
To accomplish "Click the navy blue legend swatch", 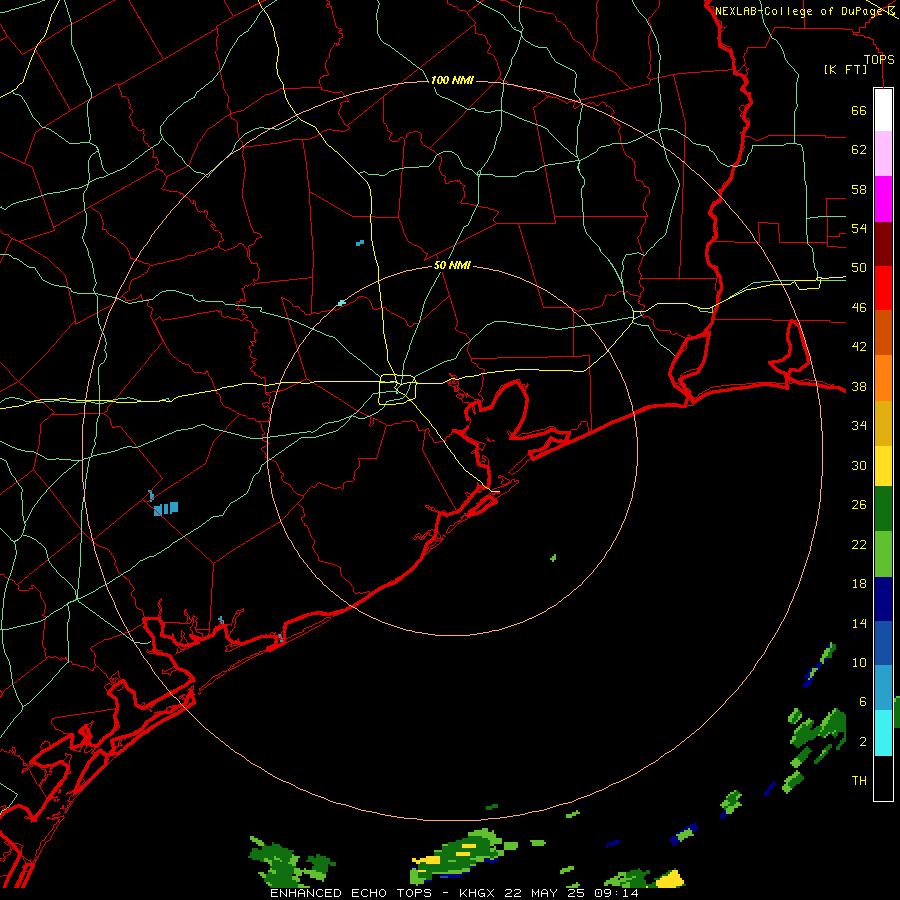I will 883,599.
